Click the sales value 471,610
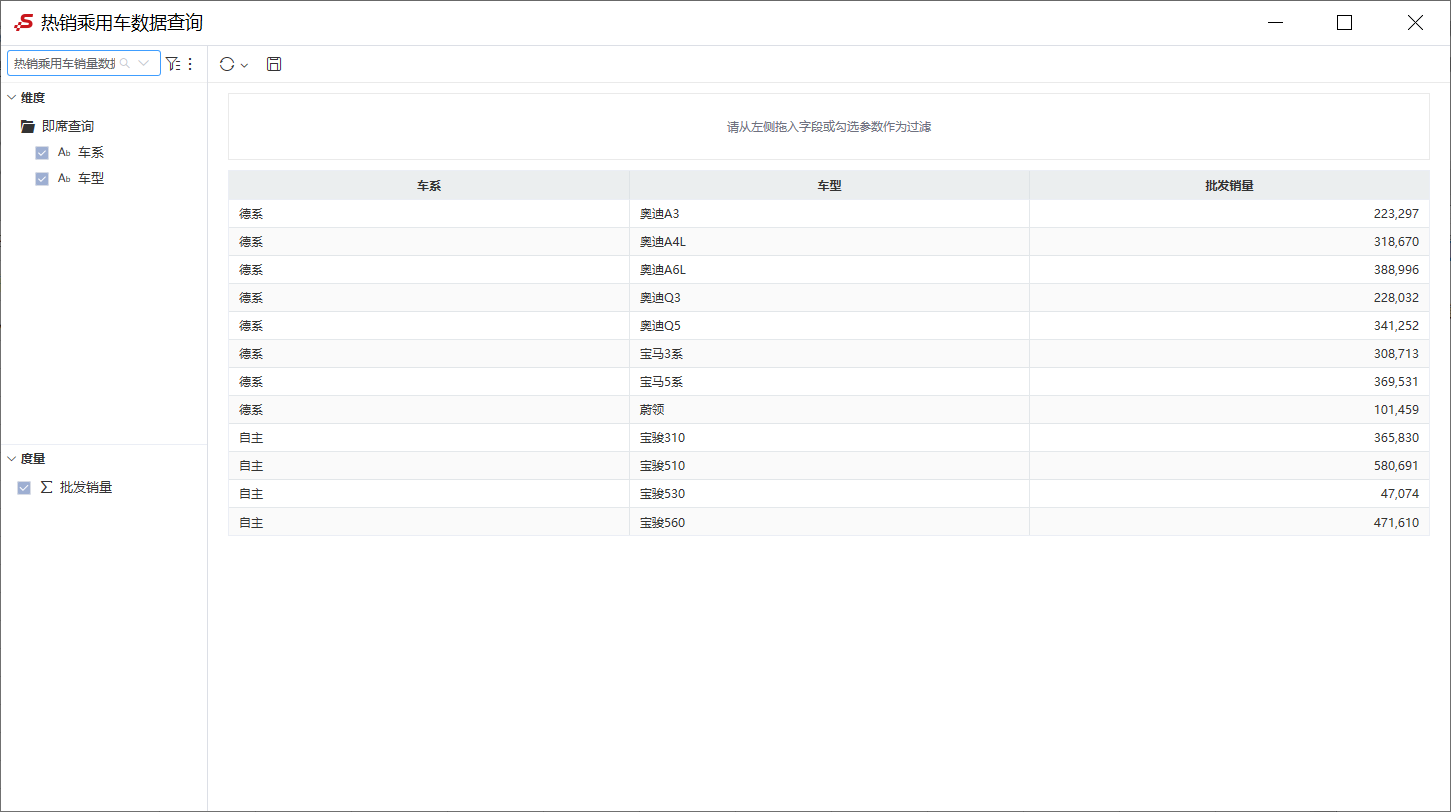This screenshot has height=812, width=1451. 1396,522
